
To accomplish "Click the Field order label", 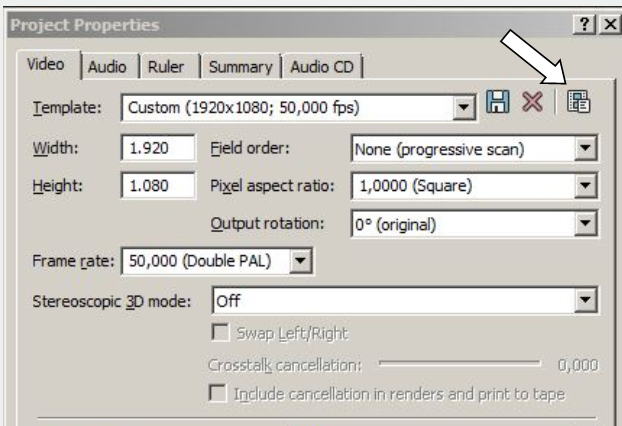I will (250, 148).
